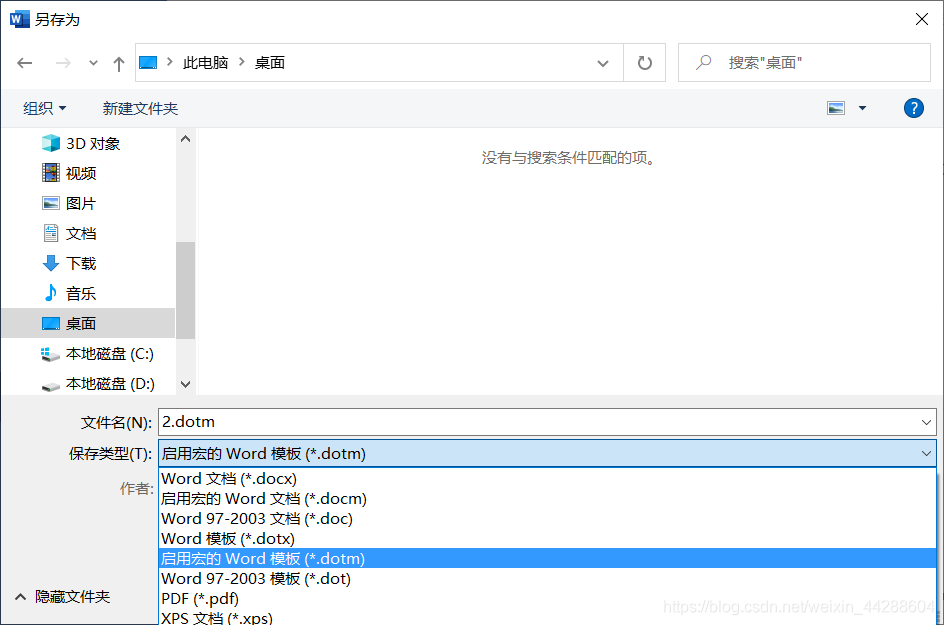Click the search magnifier icon
The height and width of the screenshot is (625, 944).
pyautogui.click(x=703, y=62)
